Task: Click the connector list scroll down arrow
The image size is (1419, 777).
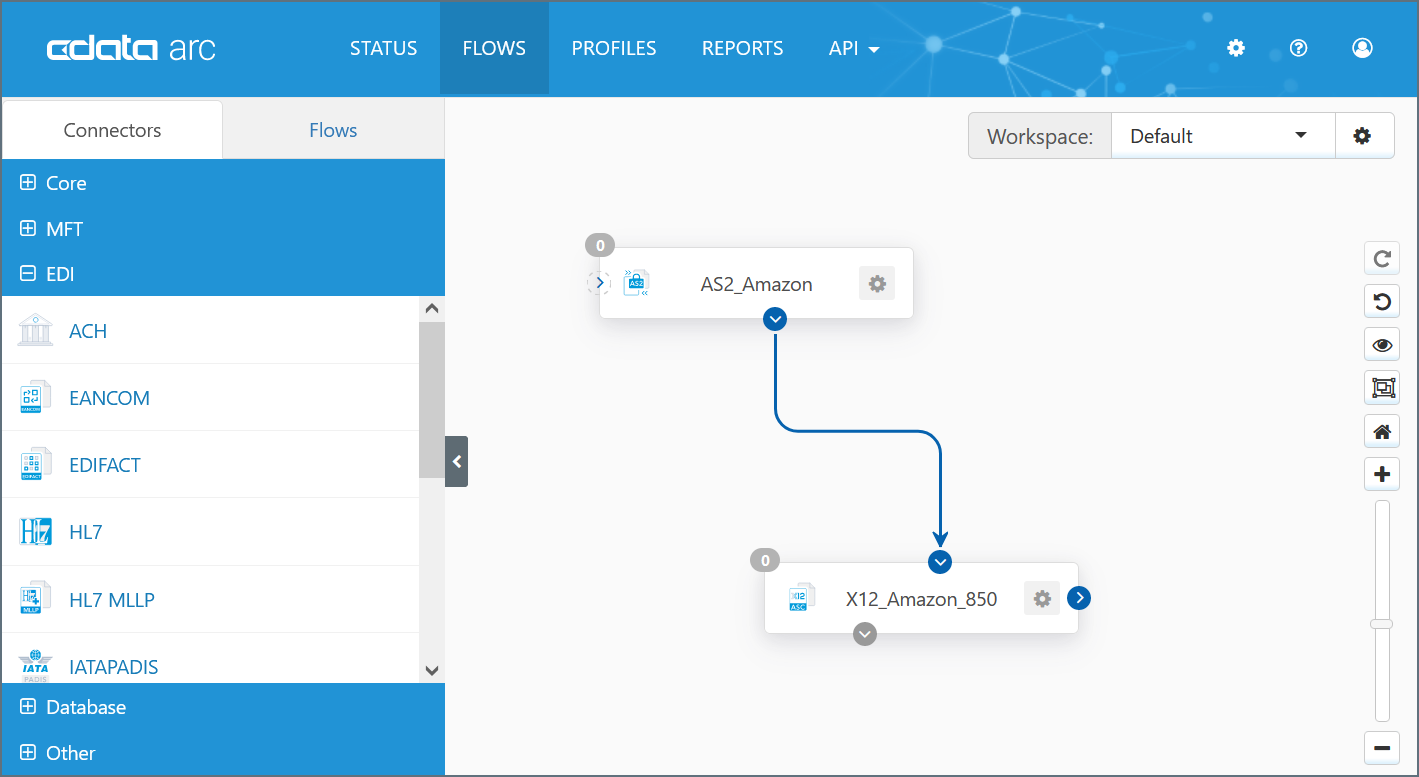Action: coord(432,671)
